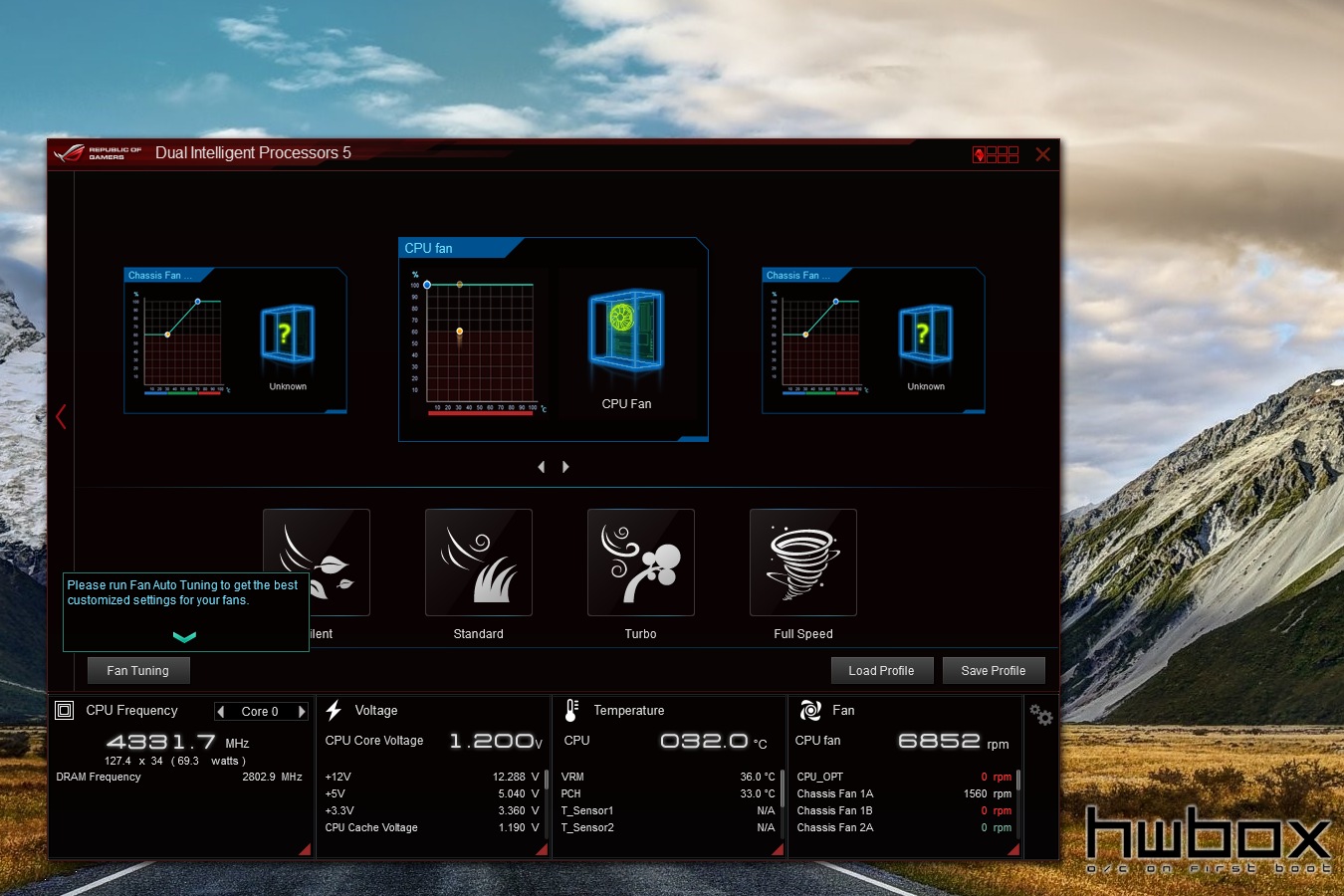Select the Silent fan mode icon
This screenshot has width=1344, height=896.
317,562
